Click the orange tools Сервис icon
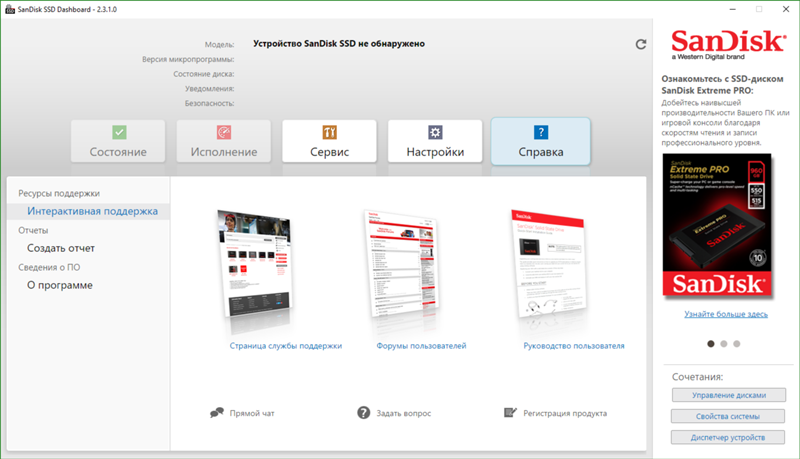The height and width of the screenshot is (459, 800). tap(330, 133)
